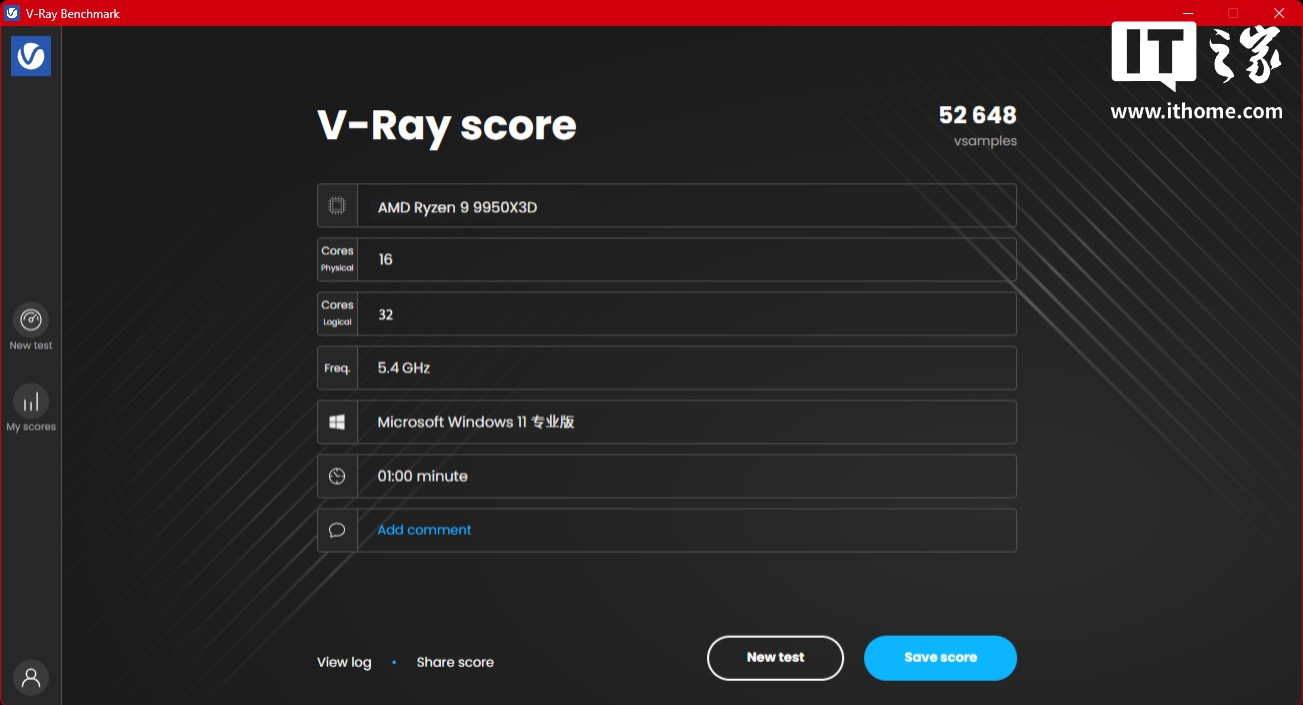Click the CPU chip icon
The image size is (1303, 705).
tap(337, 206)
